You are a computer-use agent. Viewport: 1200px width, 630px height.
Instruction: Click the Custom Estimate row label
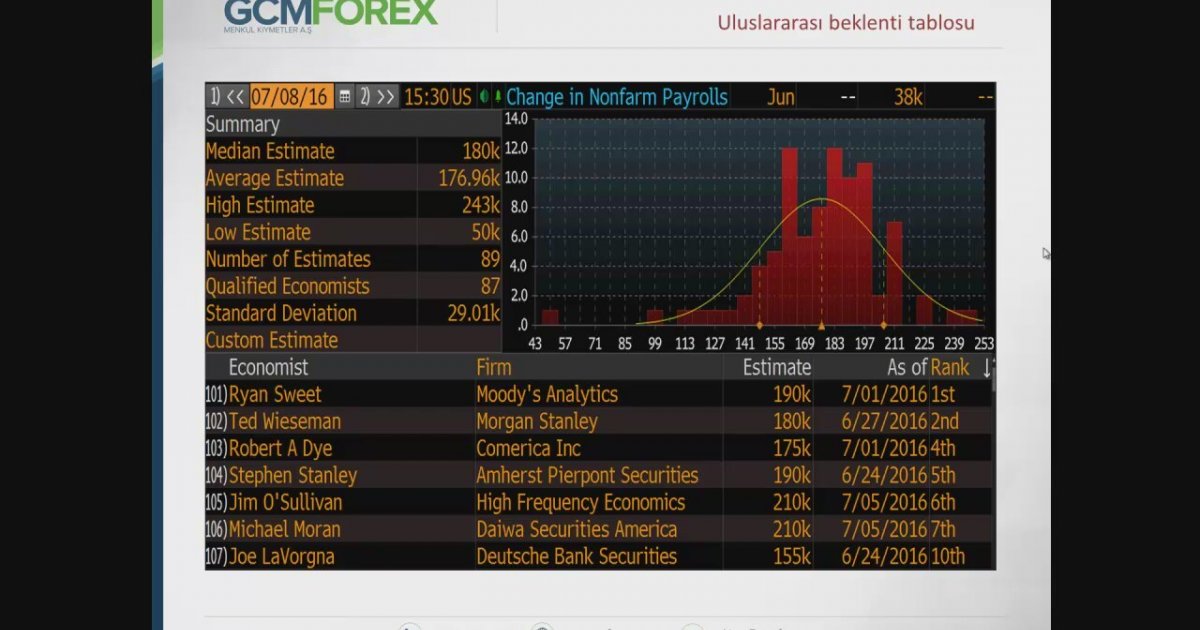(272, 340)
